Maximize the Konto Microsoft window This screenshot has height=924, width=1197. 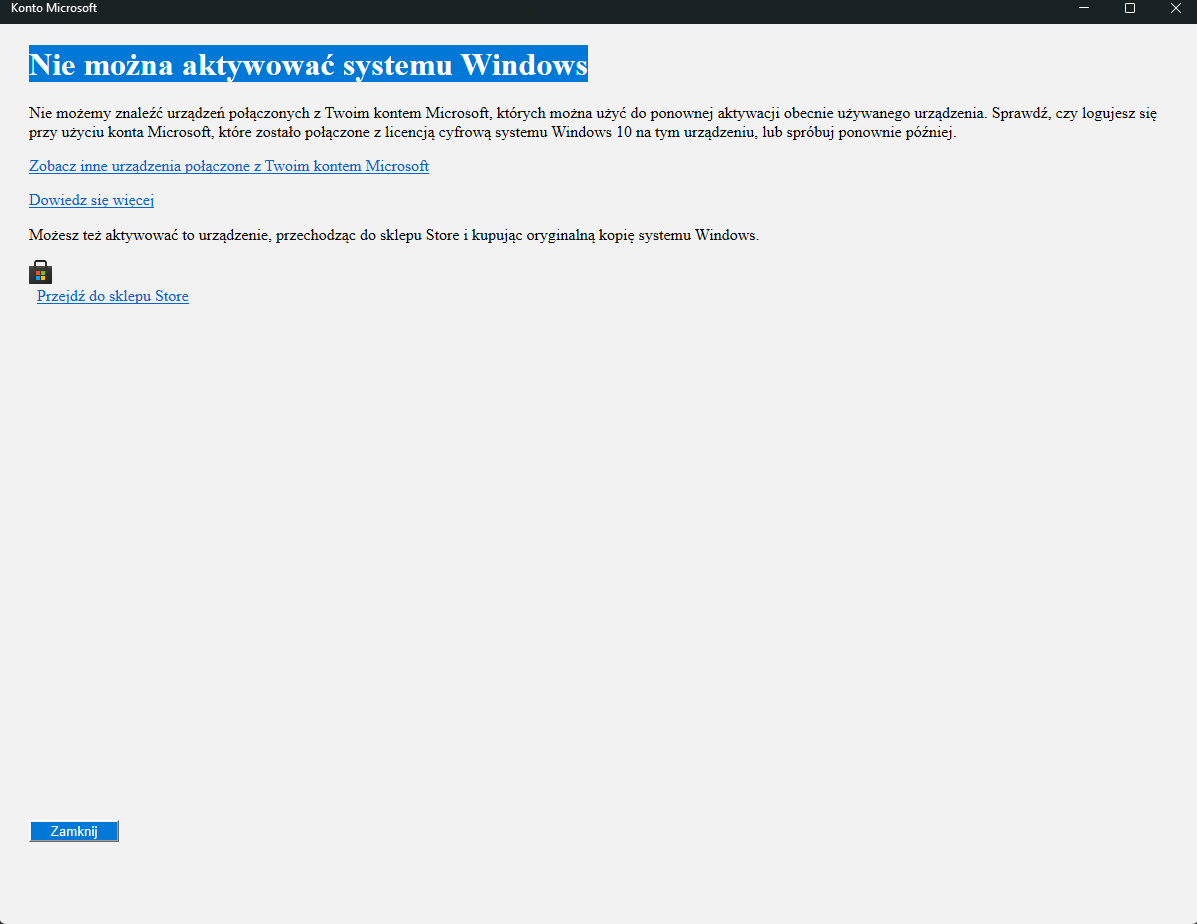tap(1130, 8)
